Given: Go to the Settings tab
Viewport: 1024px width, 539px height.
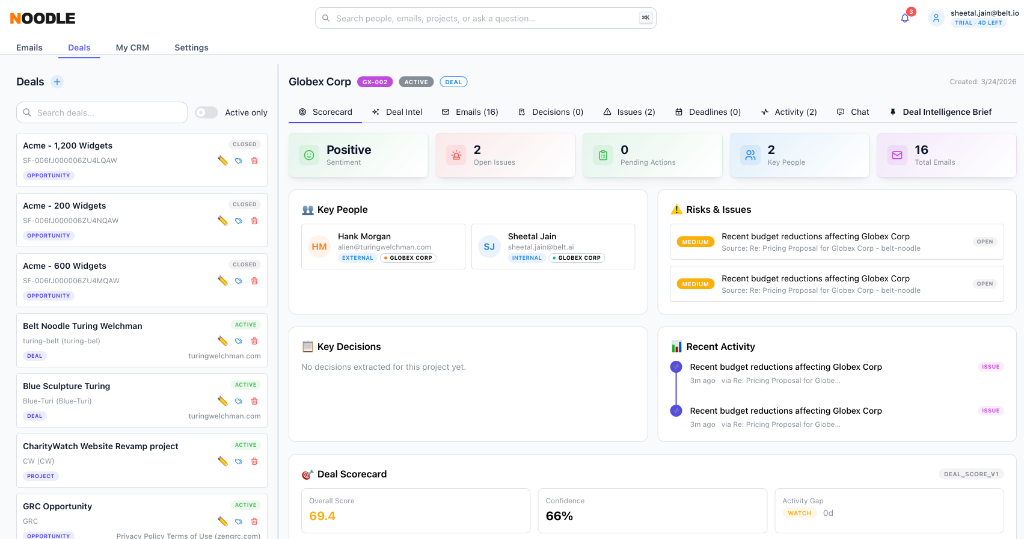Looking at the screenshot, I should coord(191,48).
